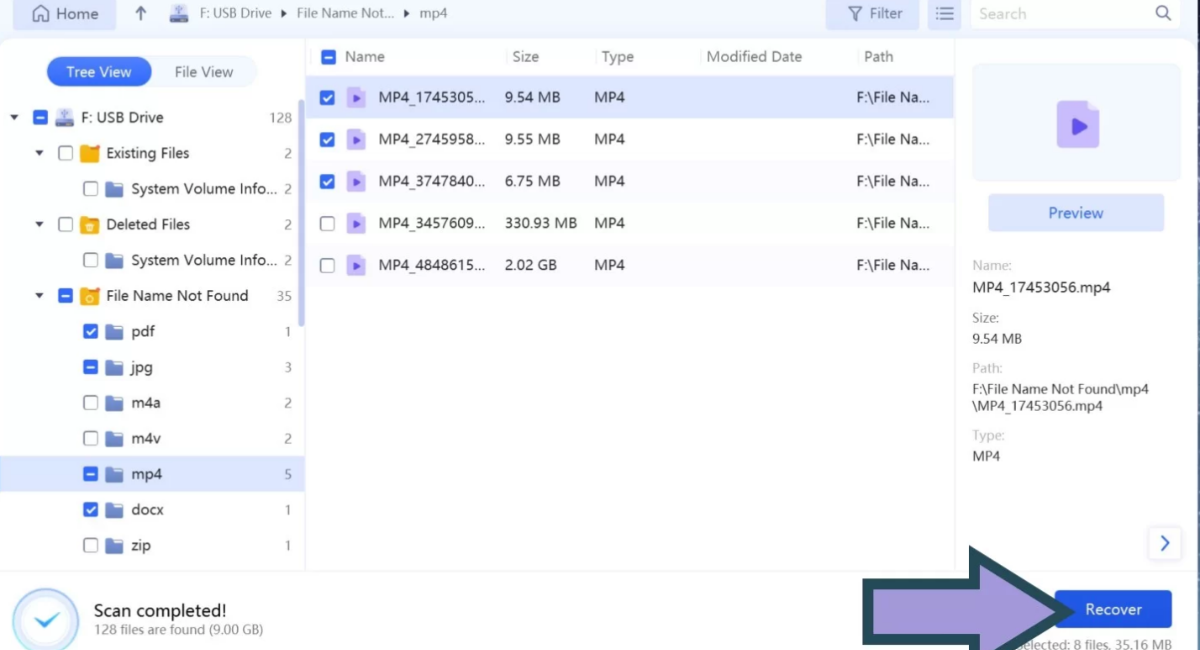Click the jpg folder icon
The image size is (1200, 650).
point(114,367)
